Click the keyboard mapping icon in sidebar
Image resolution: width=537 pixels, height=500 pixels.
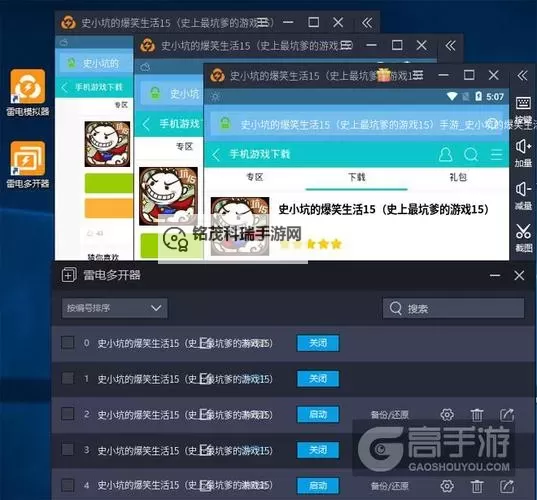[523, 103]
